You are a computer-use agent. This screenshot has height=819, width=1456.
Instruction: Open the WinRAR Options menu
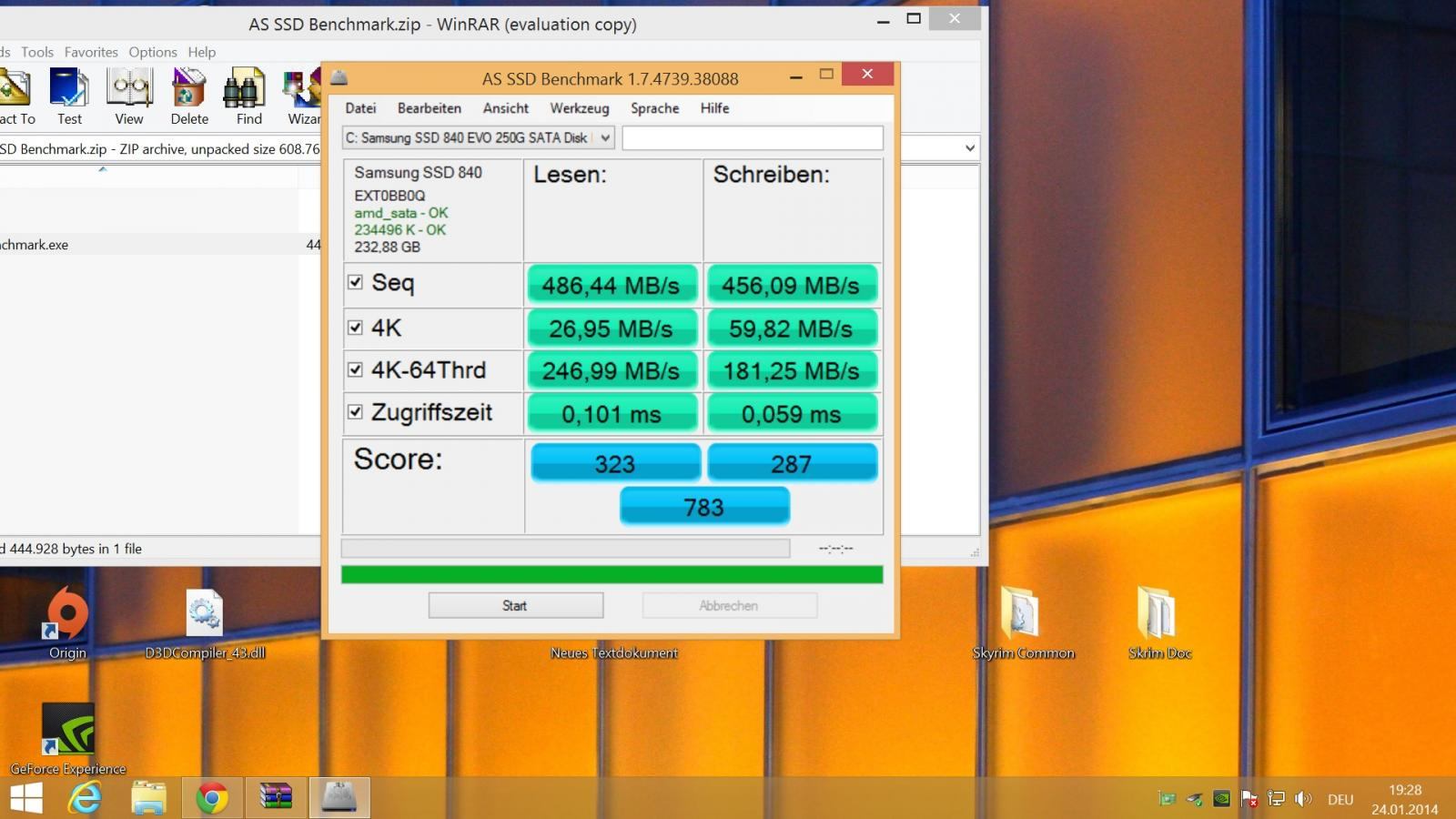click(153, 52)
